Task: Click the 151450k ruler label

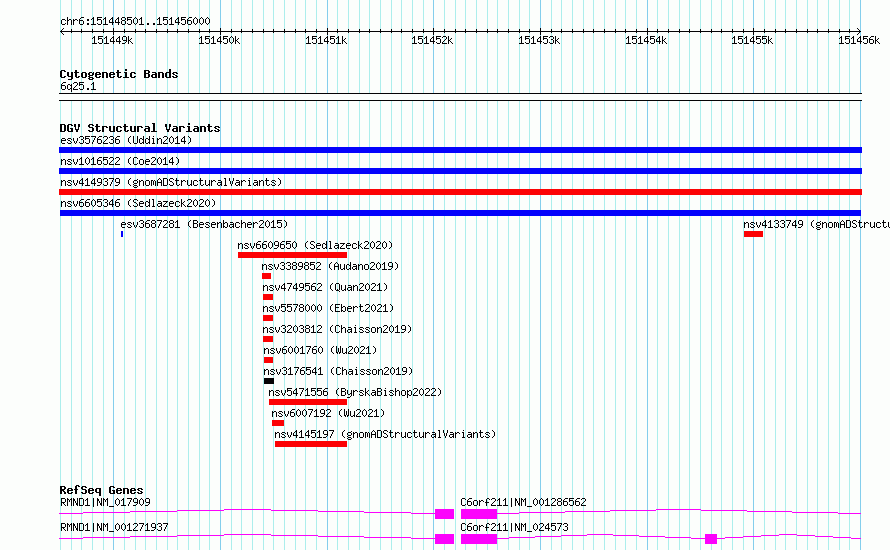Action: [x=219, y=40]
